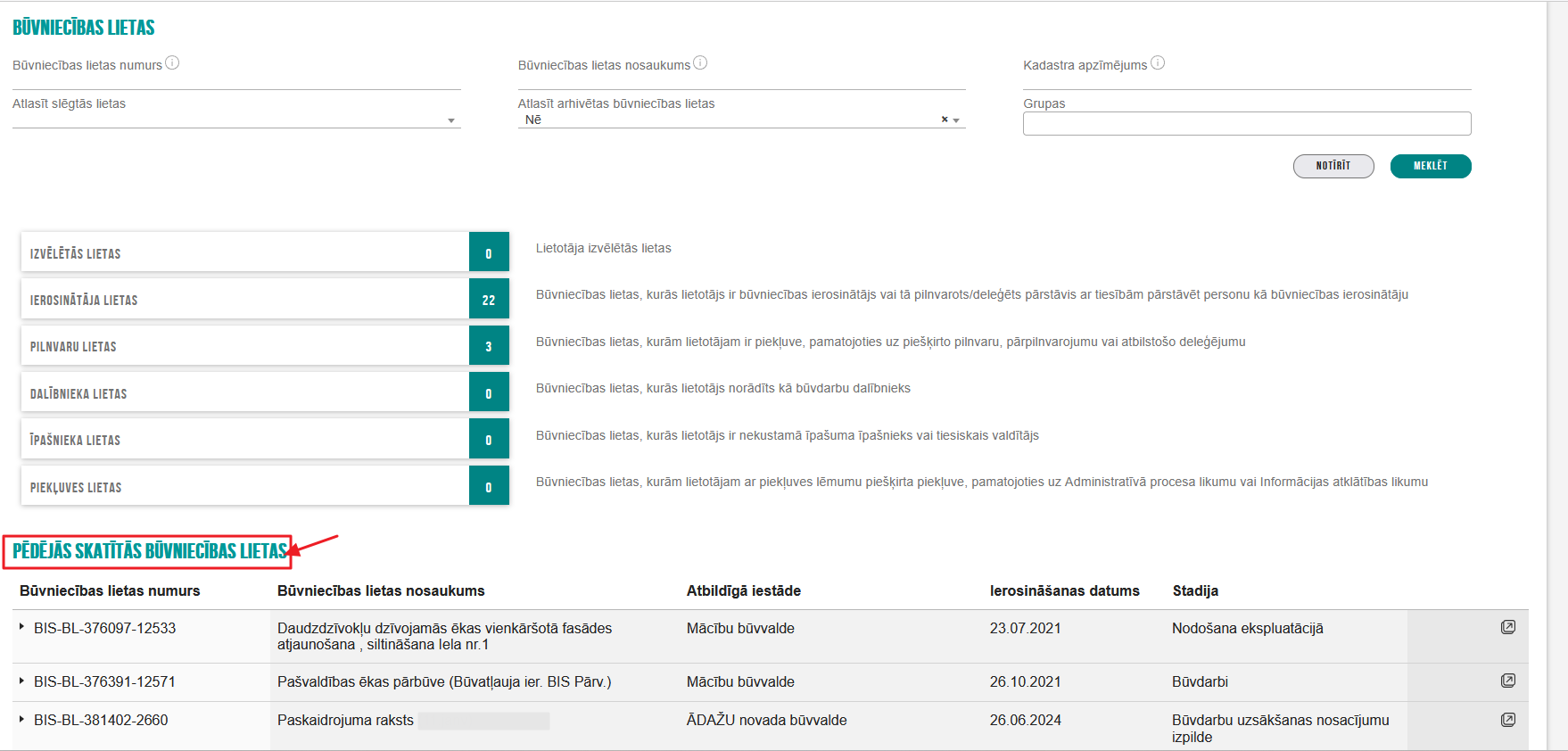Click 'Daudzdzīvokļu dzīvojamās ēkas' case name
Image resolution: width=1568 pixels, height=751 pixels.
click(x=445, y=636)
